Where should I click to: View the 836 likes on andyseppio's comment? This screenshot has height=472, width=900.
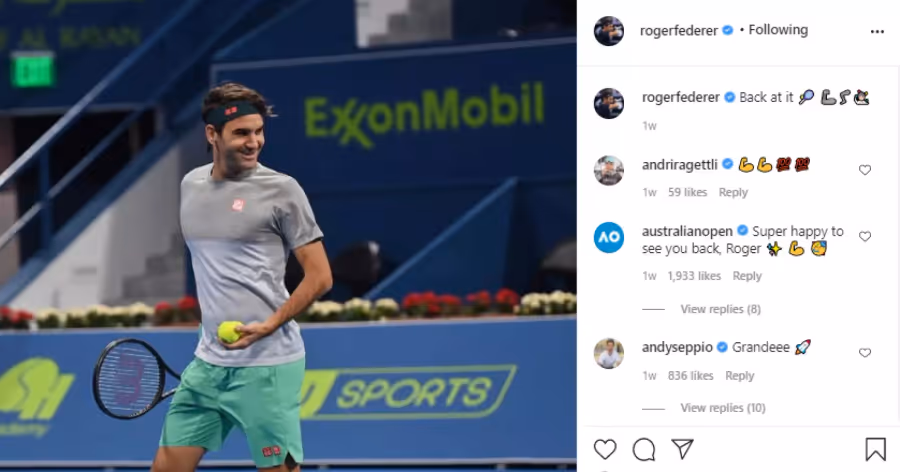(690, 376)
